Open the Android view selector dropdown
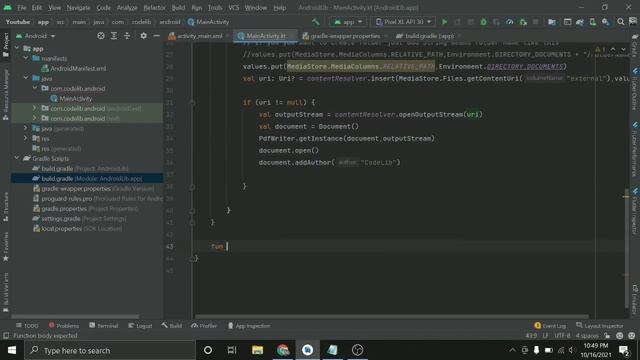Image resolution: width=640 pixels, height=360 pixels. click(x=36, y=36)
